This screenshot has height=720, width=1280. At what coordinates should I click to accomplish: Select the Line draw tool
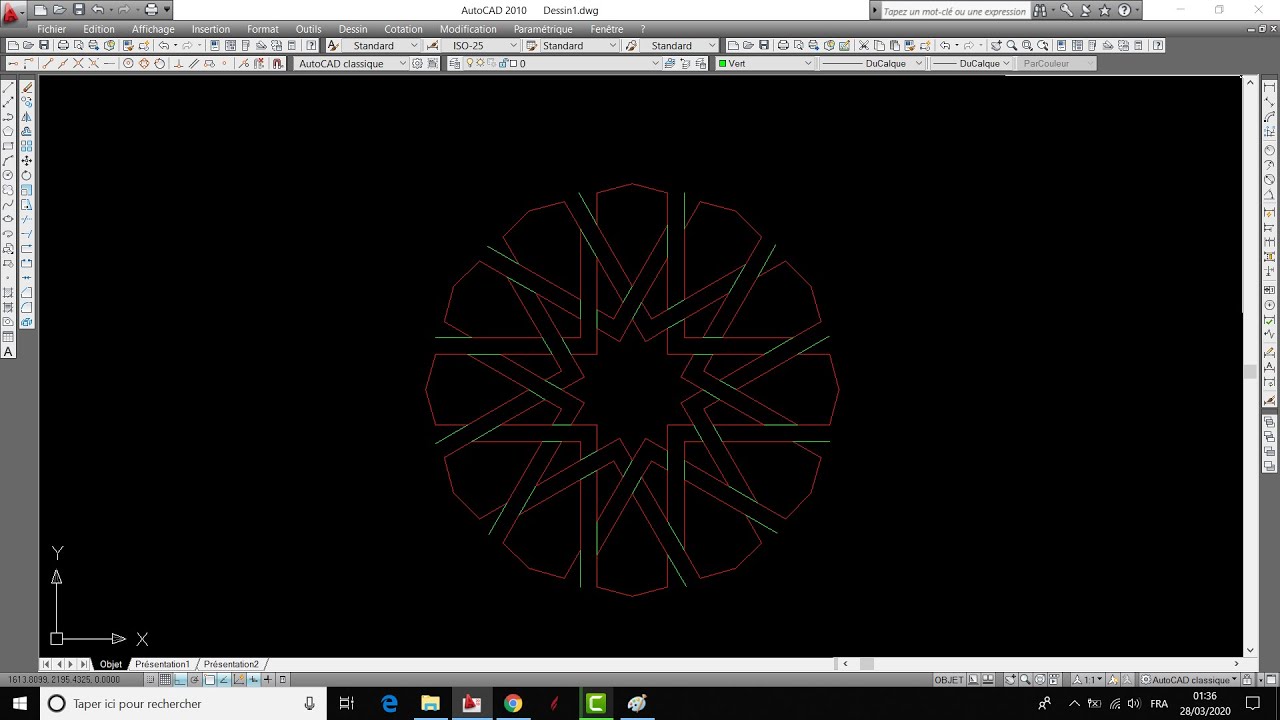coord(8,88)
